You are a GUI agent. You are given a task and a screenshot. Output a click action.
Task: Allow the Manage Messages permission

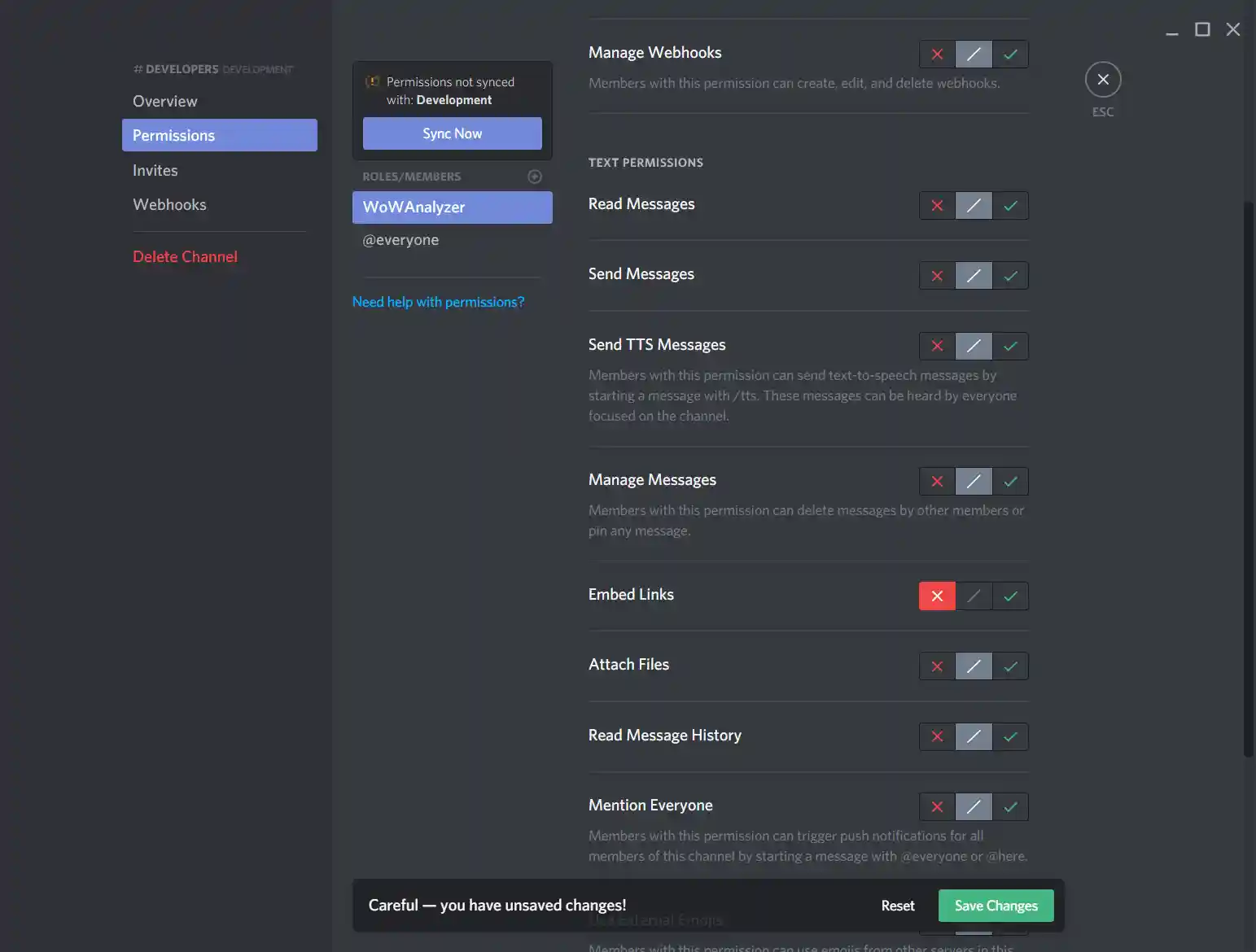click(x=1010, y=482)
